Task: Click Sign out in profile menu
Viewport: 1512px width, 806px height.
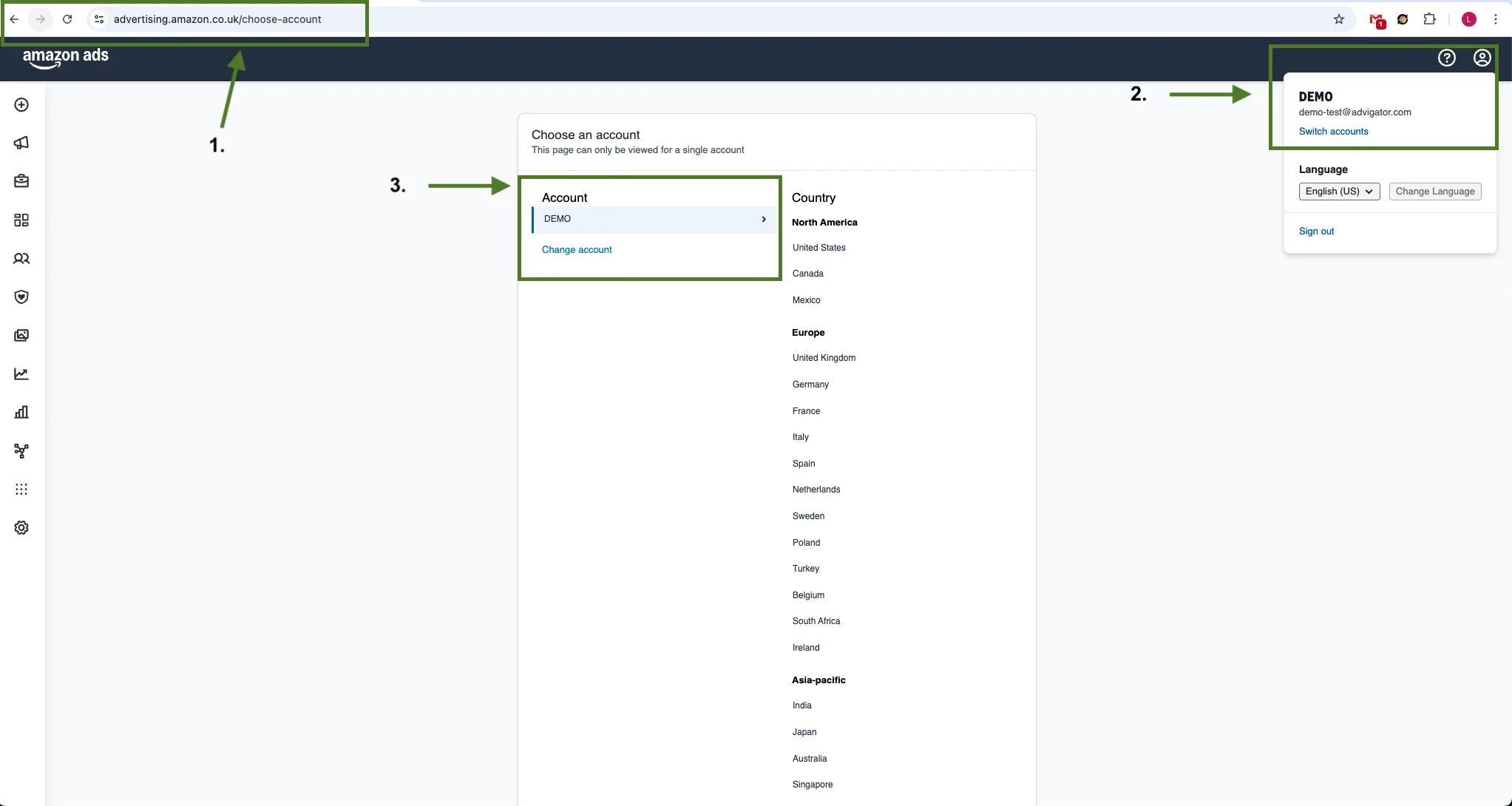Action: coord(1316,231)
